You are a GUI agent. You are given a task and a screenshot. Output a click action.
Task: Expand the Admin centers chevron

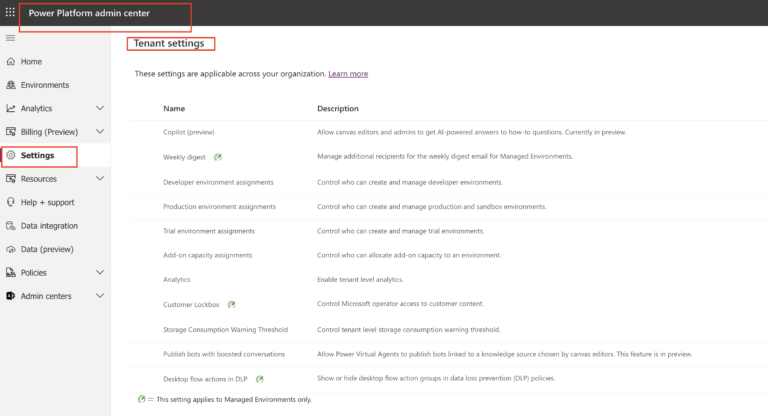(100, 296)
